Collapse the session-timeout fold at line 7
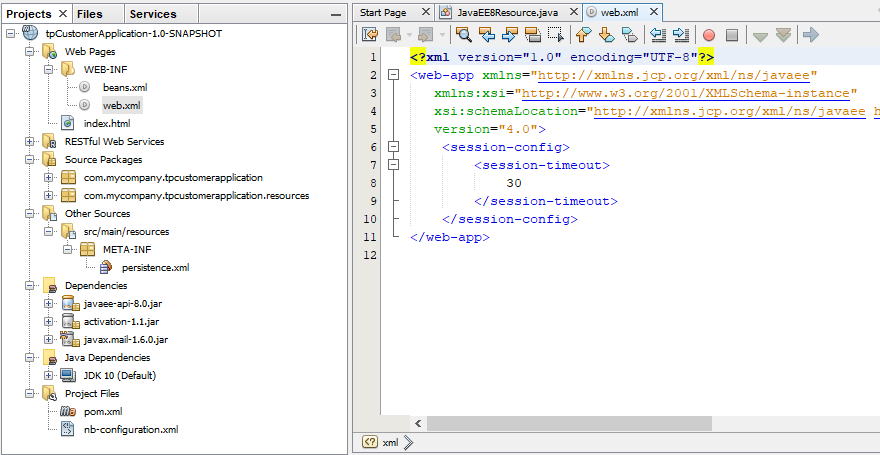 pyautogui.click(x=394, y=164)
